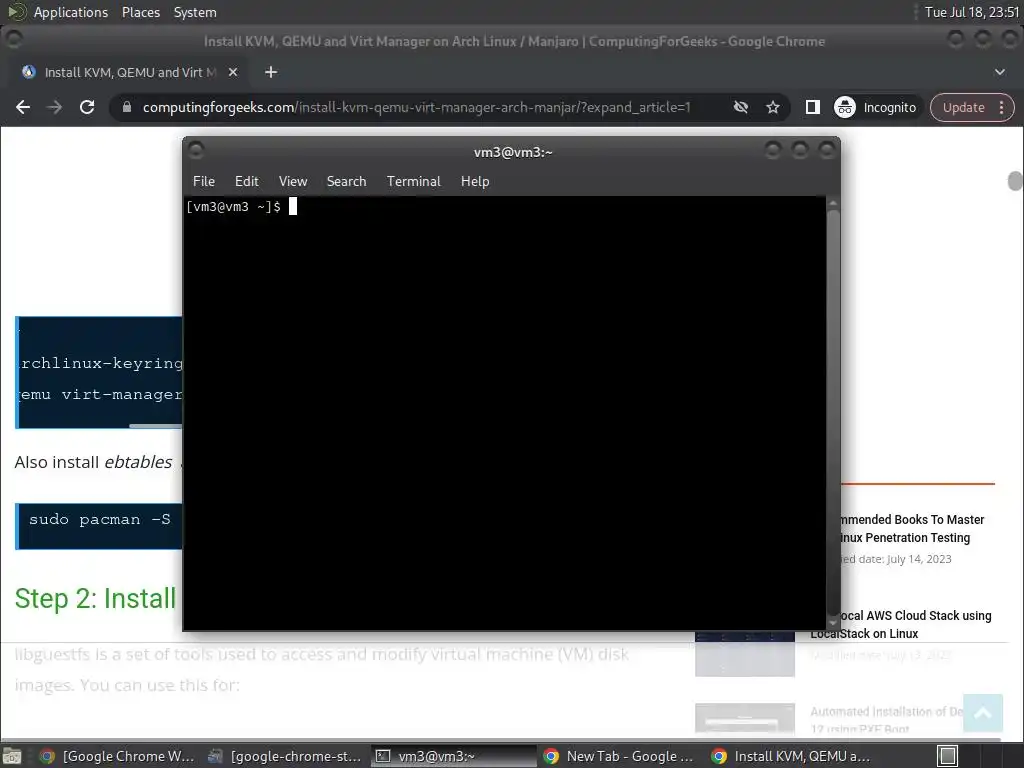Click the LocalStack article thumbnail
Viewport: 1024px width, 768px height.
coord(744,654)
